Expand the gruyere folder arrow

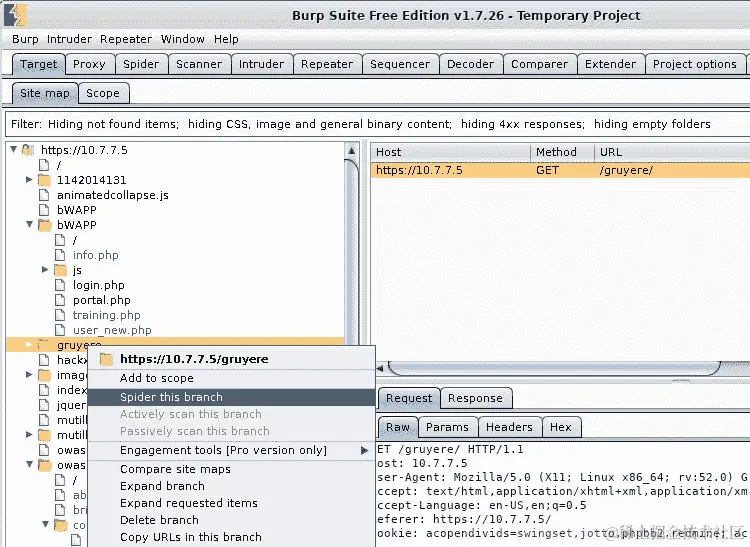(29, 344)
